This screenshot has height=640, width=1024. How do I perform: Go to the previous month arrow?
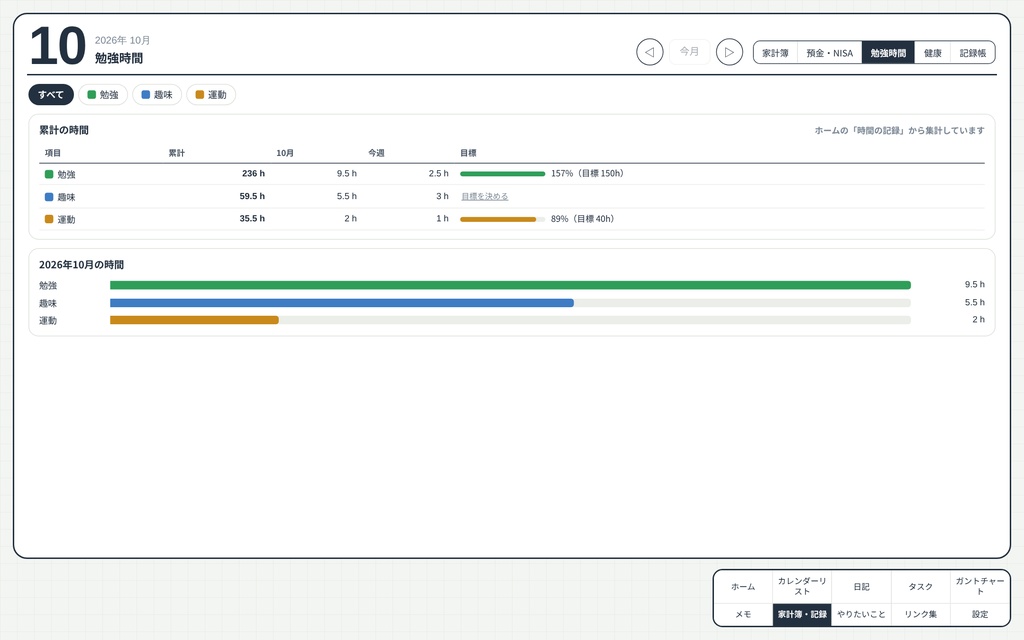650,52
